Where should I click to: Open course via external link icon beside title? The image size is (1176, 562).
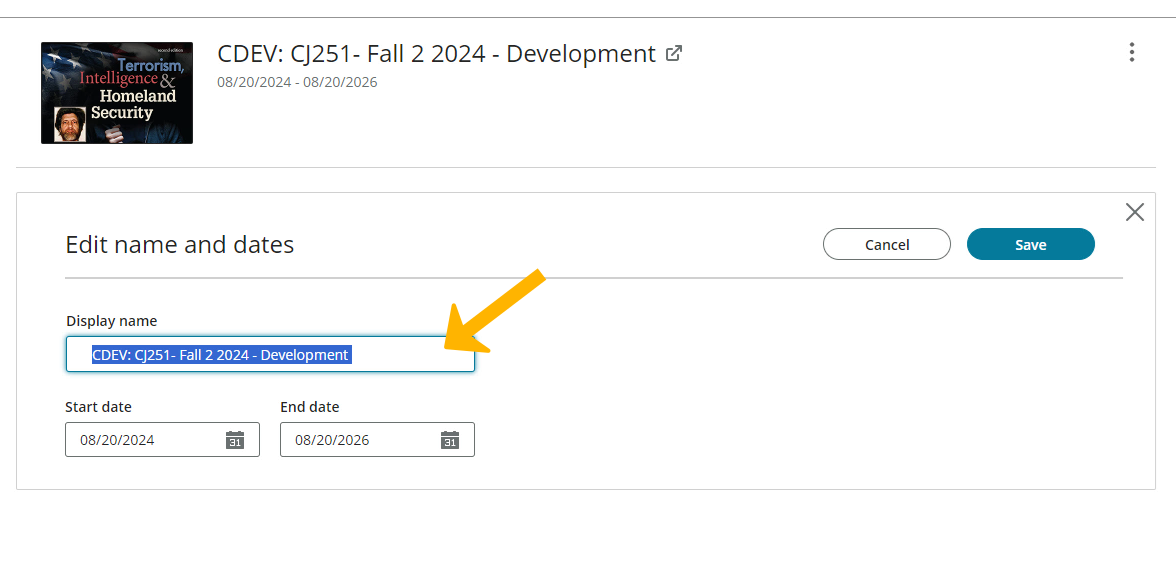click(x=674, y=54)
